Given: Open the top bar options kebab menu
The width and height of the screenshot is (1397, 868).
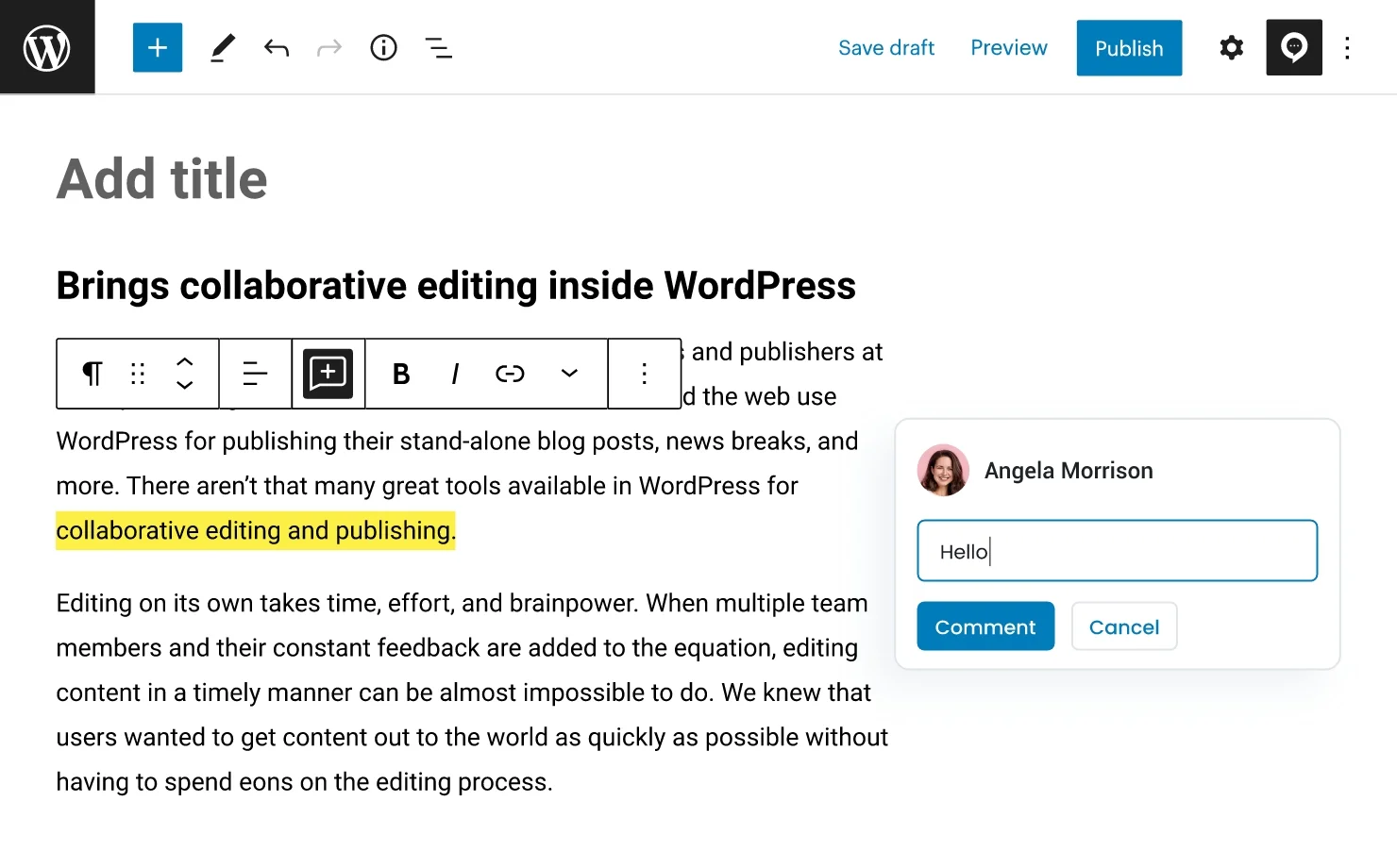Looking at the screenshot, I should (1348, 48).
